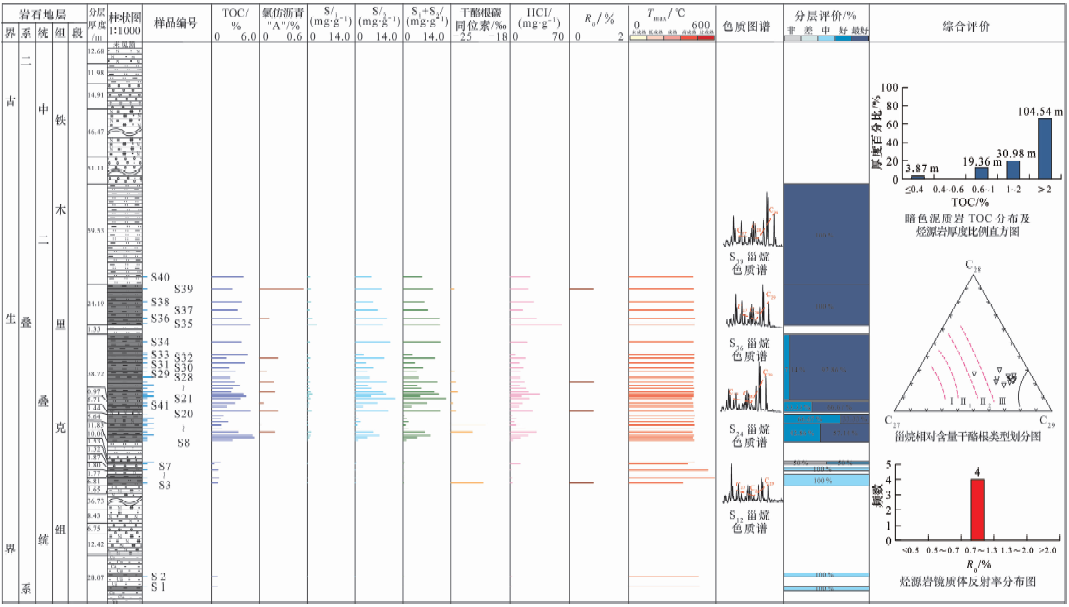Click the bottom chromatogram trace above S23 label
Screen dimensions: 1069x607
pos(749,485)
